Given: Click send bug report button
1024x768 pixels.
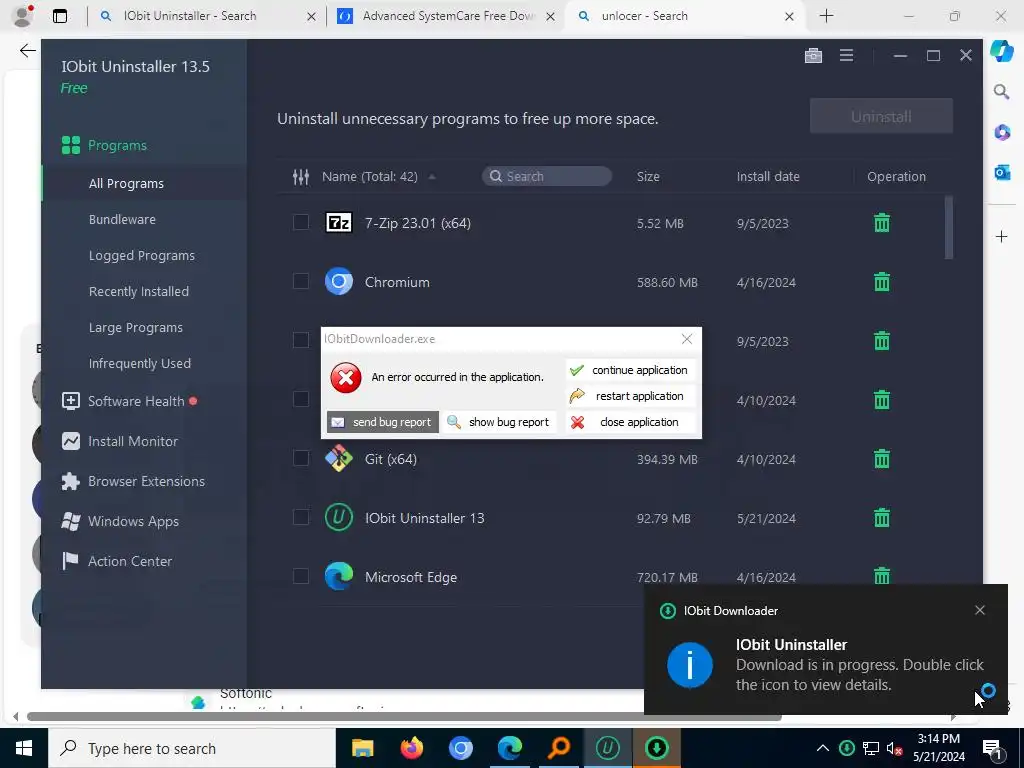Looking at the screenshot, I should 383,422.
